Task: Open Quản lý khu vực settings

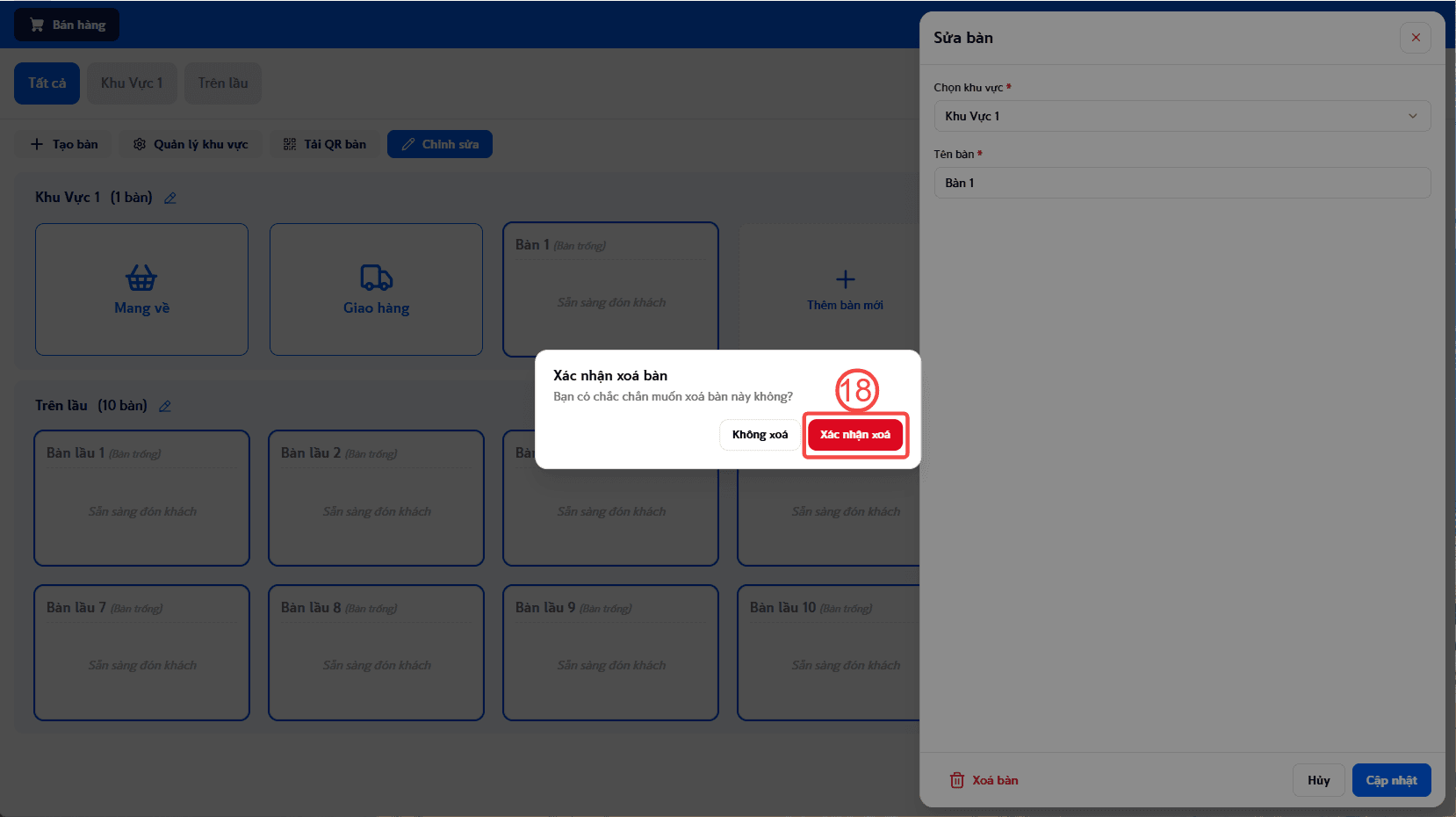Action: point(191,144)
